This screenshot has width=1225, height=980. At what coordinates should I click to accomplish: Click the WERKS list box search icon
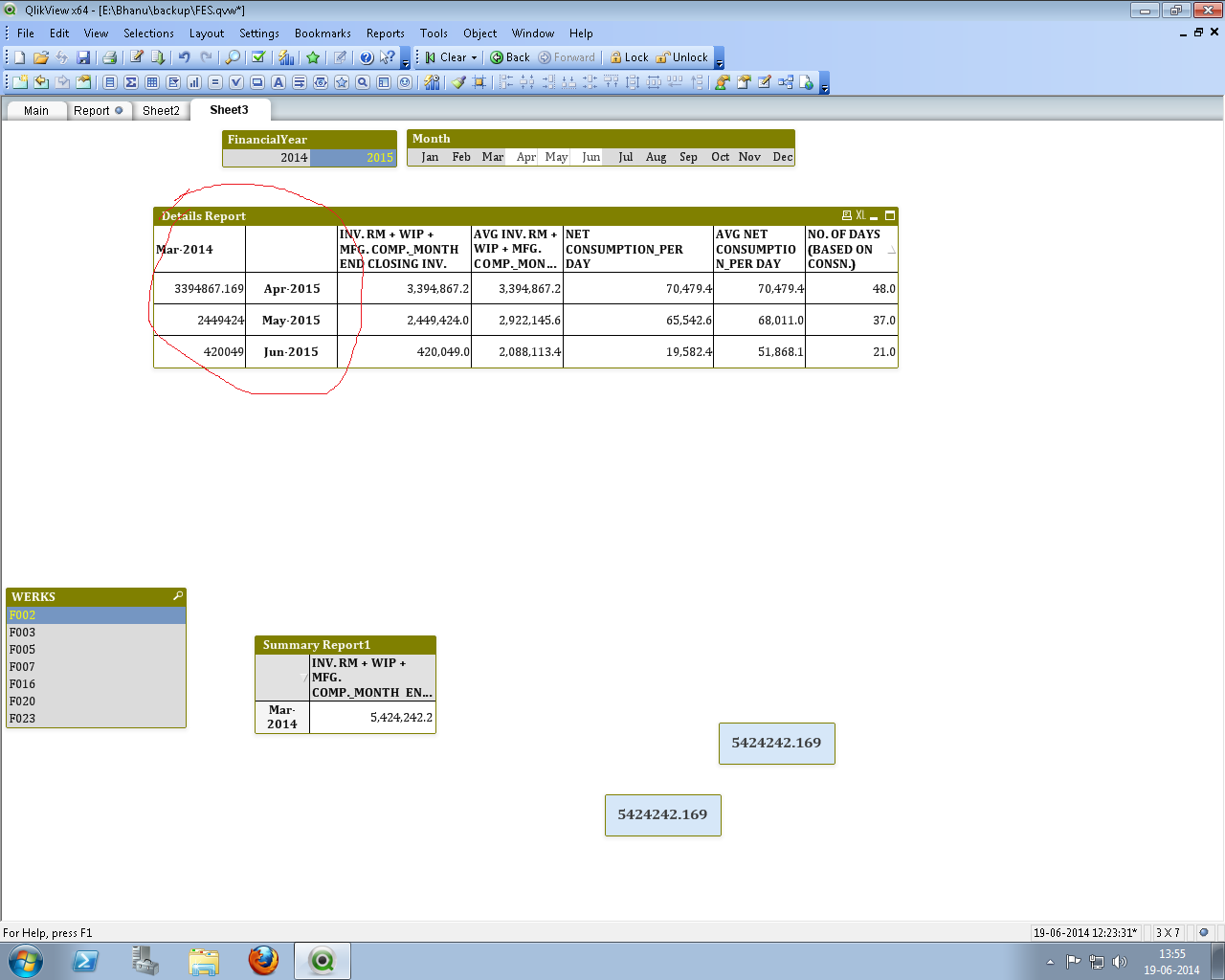pyautogui.click(x=177, y=596)
